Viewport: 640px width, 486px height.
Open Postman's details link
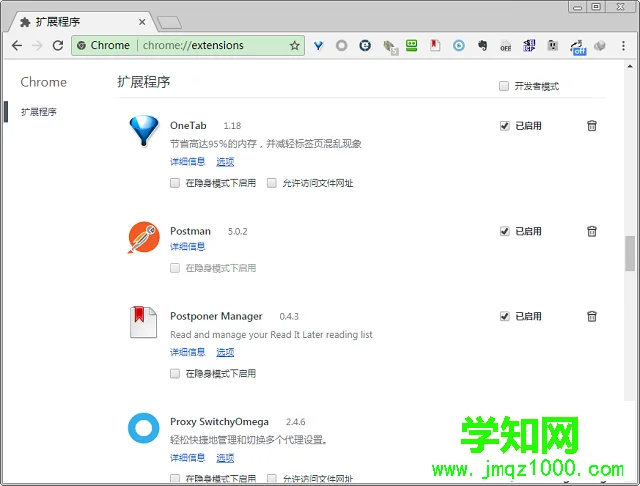point(187,246)
